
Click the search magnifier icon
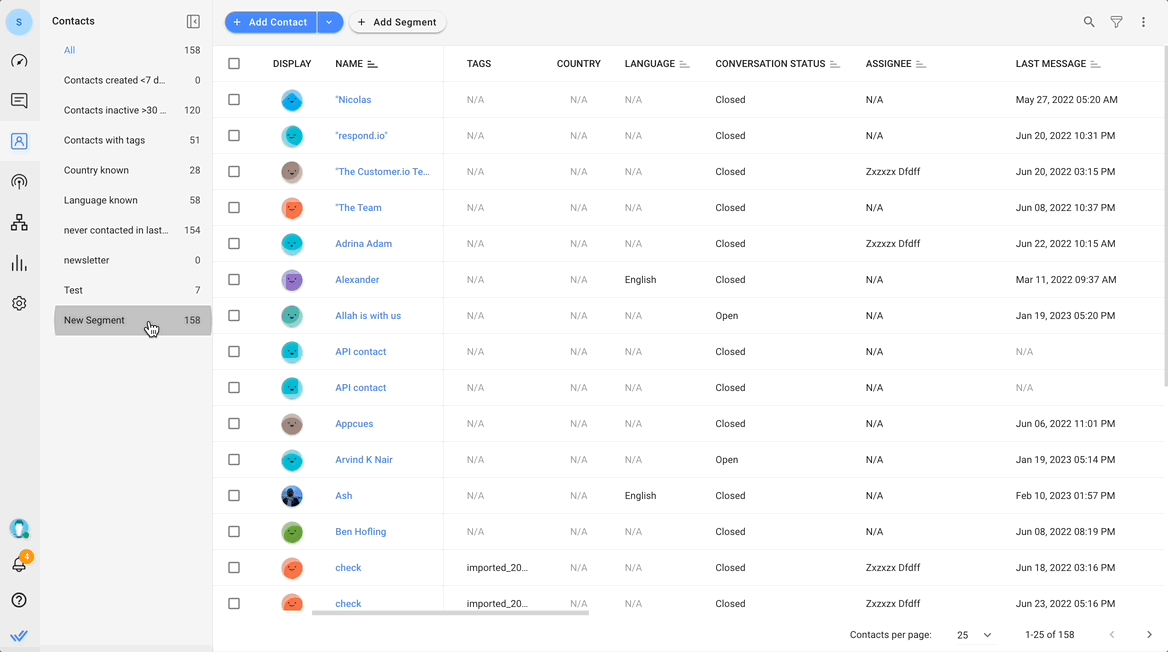(1089, 22)
